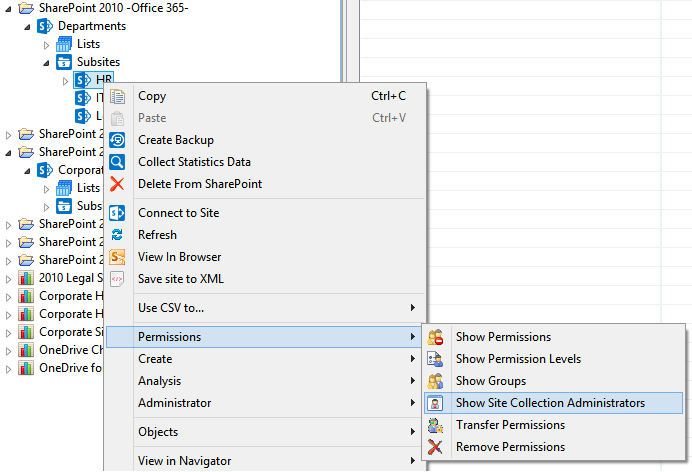Choose Collect Statistics Data
The width and height of the screenshot is (692, 472).
point(265,162)
